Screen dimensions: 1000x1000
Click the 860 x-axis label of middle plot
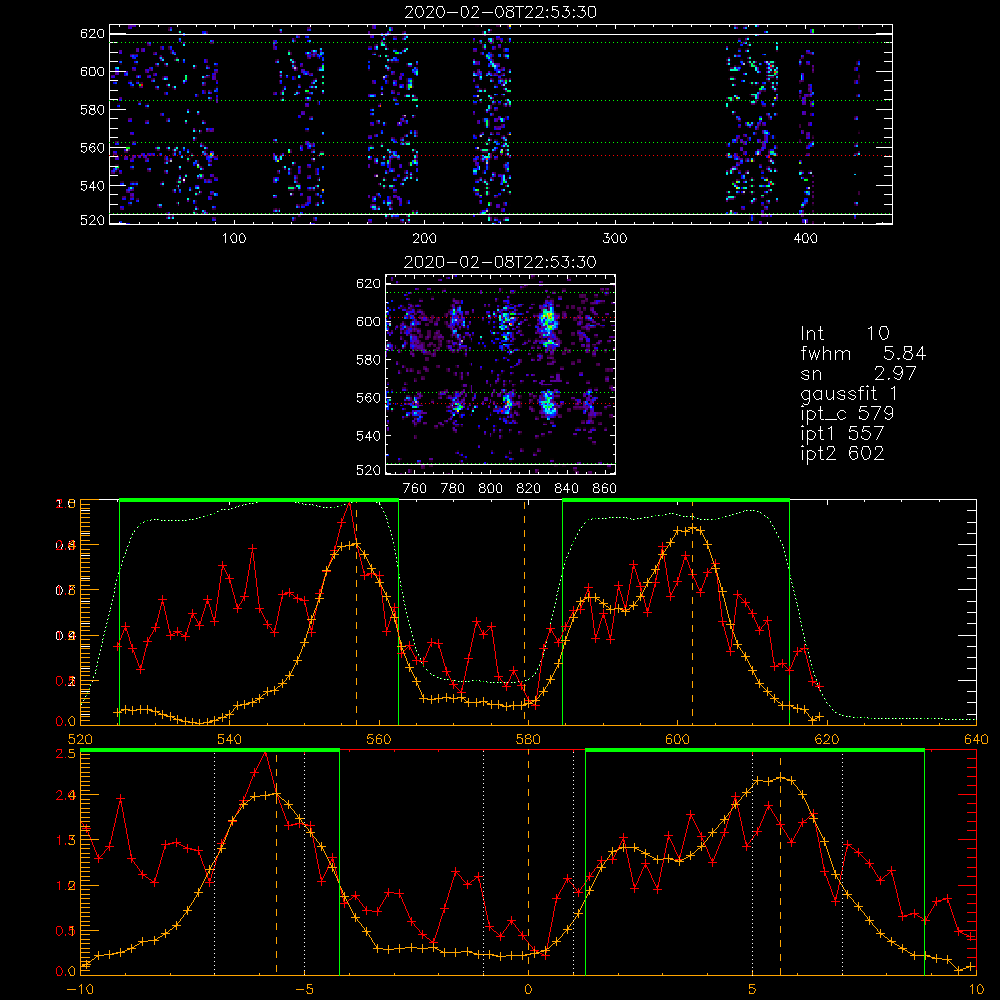(605, 489)
